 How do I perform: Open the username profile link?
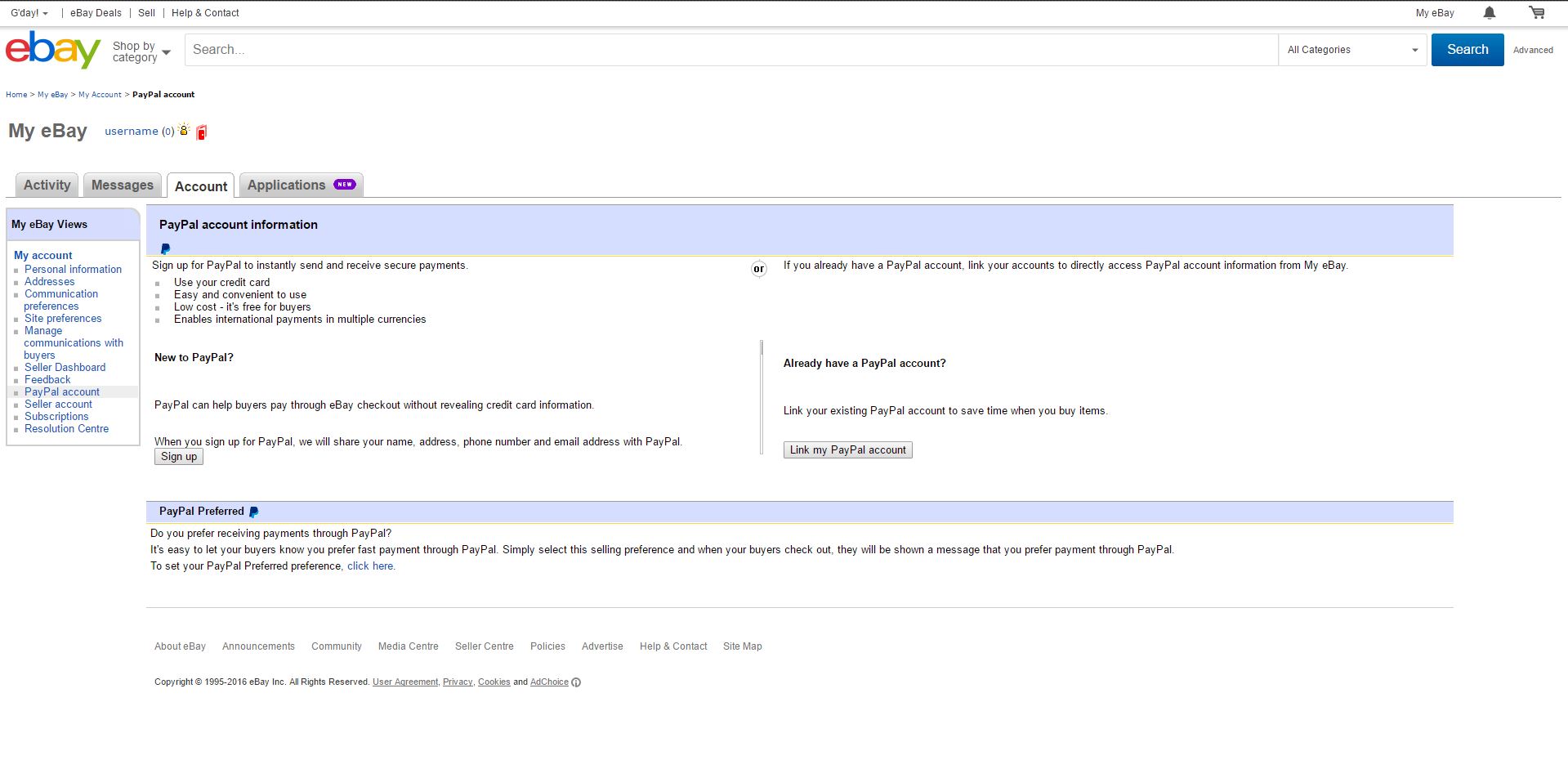tap(132, 131)
